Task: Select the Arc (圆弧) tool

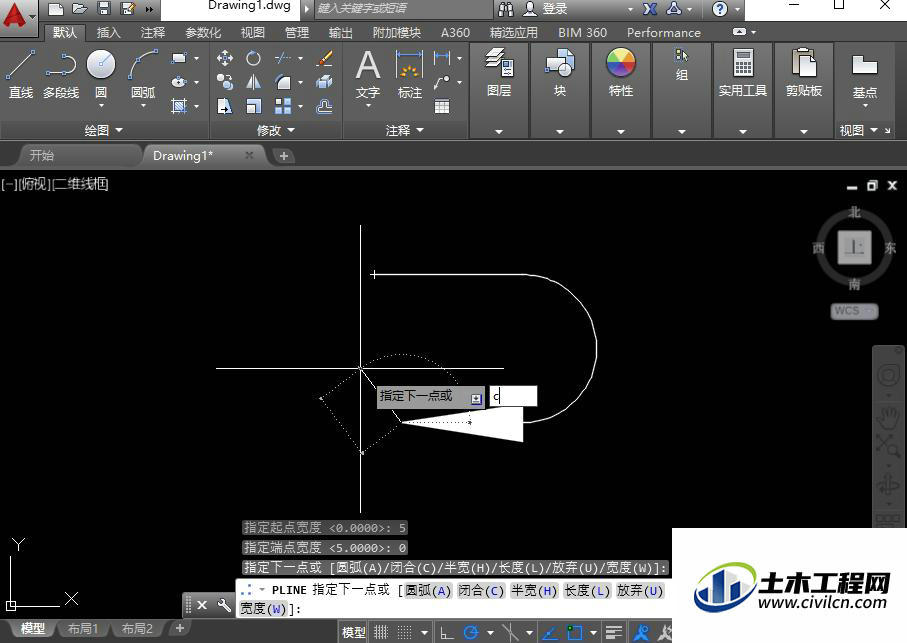Action: [143, 74]
